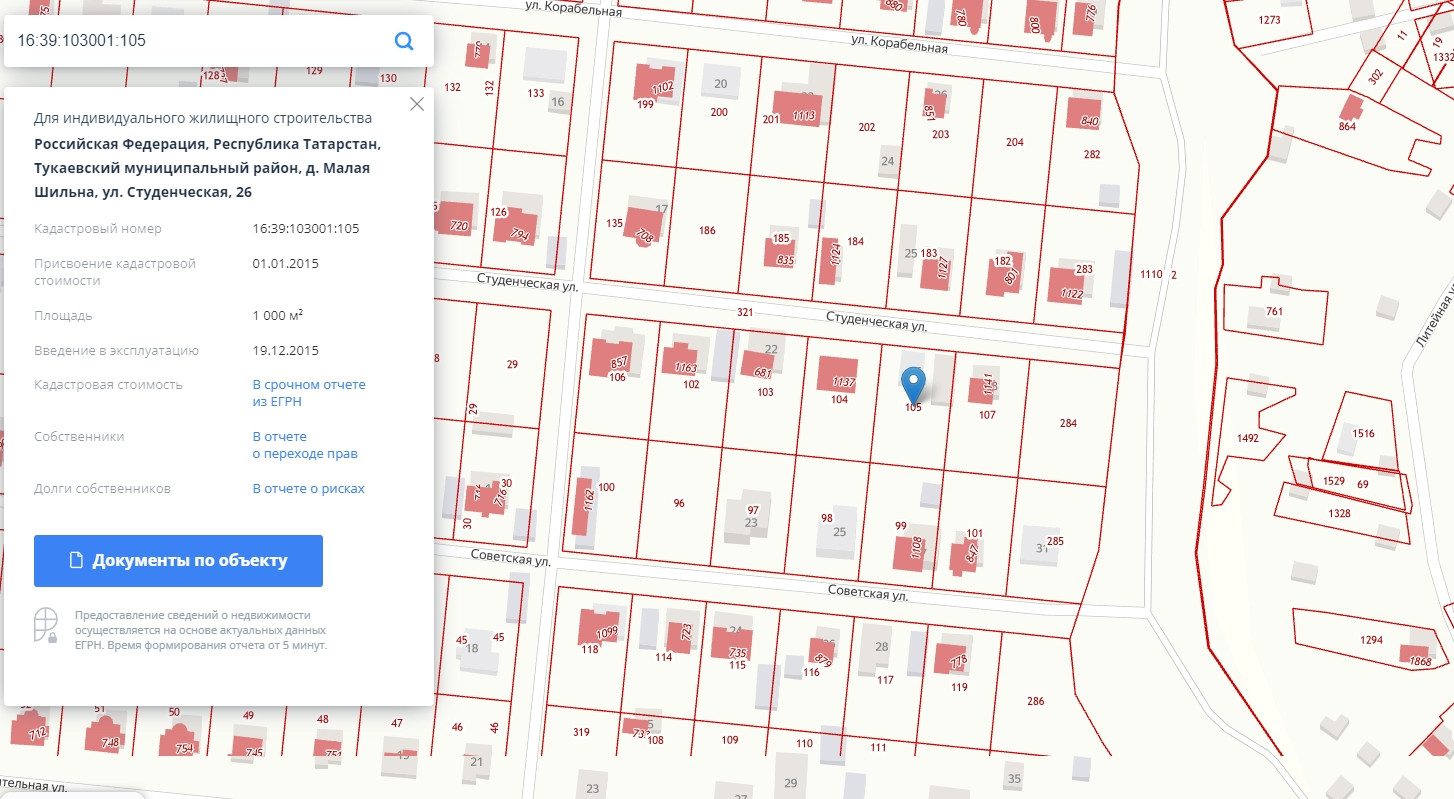Image resolution: width=1454 pixels, height=799 pixels.
Task: Click building 1137 on the map
Action: tap(838, 374)
